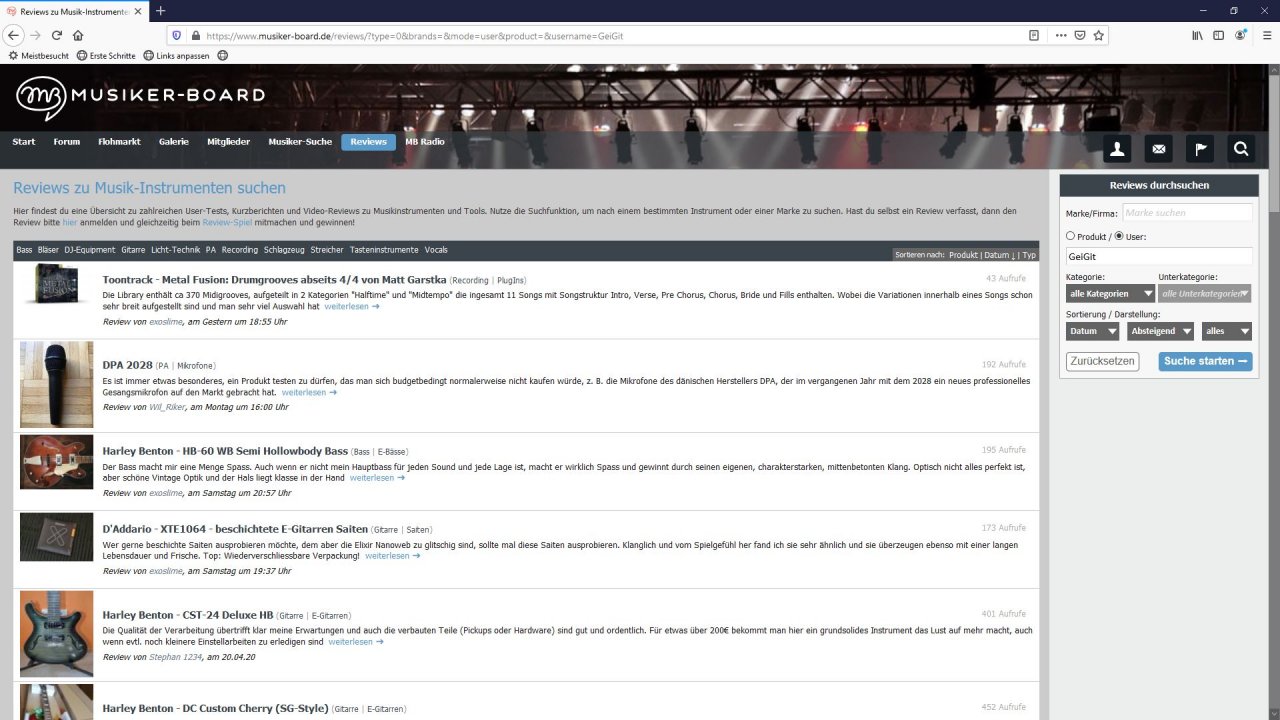This screenshot has height=720, width=1280.
Task: Open page actions three-dot menu
Action: 1061,35
